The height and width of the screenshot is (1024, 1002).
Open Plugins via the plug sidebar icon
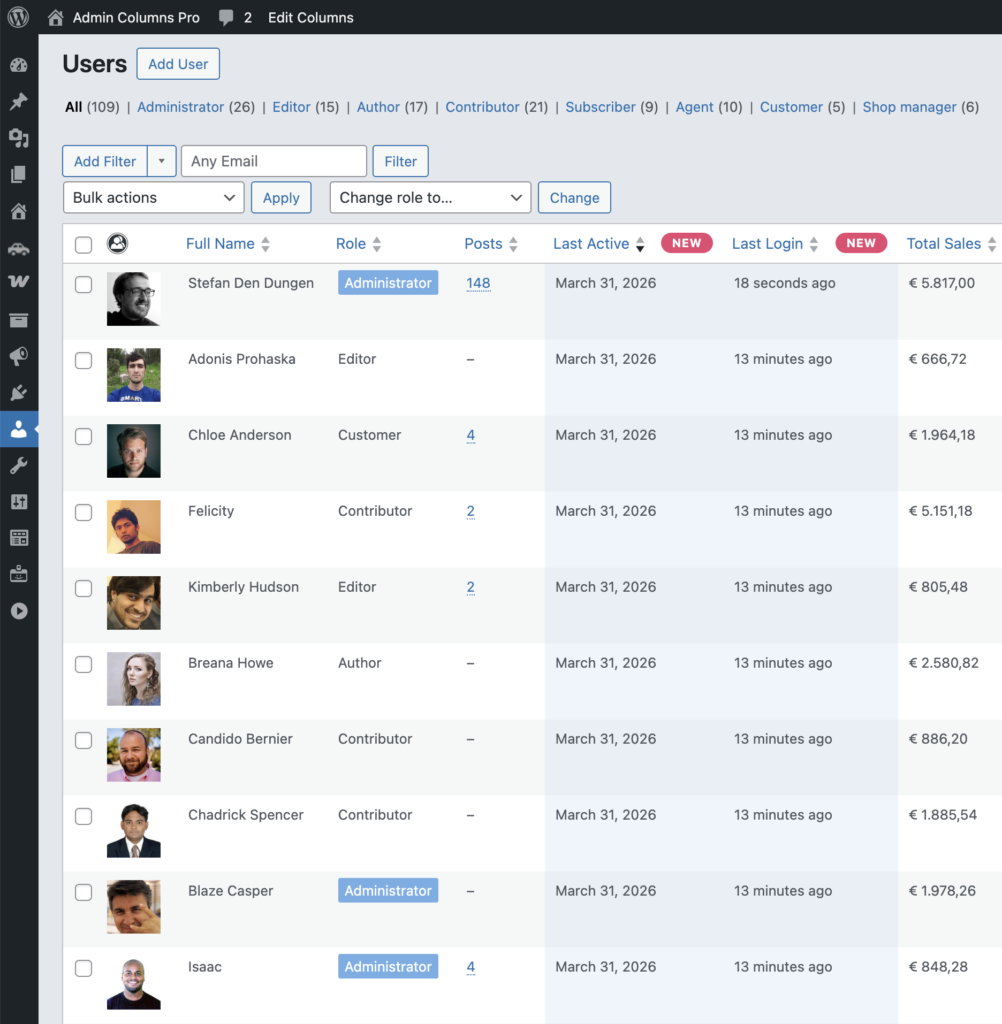pos(18,393)
